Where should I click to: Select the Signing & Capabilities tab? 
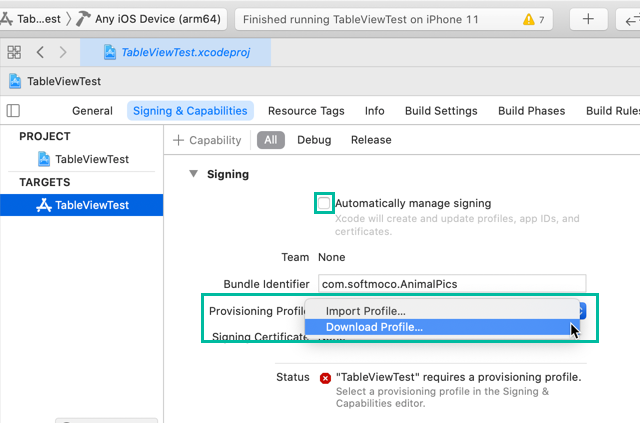(x=190, y=111)
